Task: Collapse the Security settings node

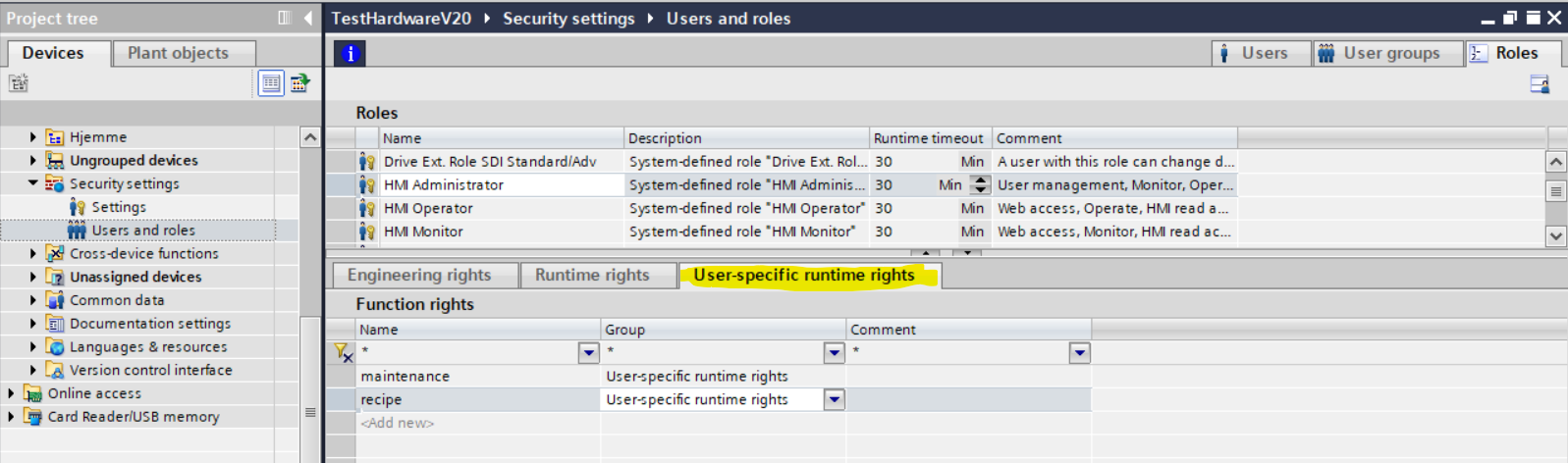Action: coord(32,183)
